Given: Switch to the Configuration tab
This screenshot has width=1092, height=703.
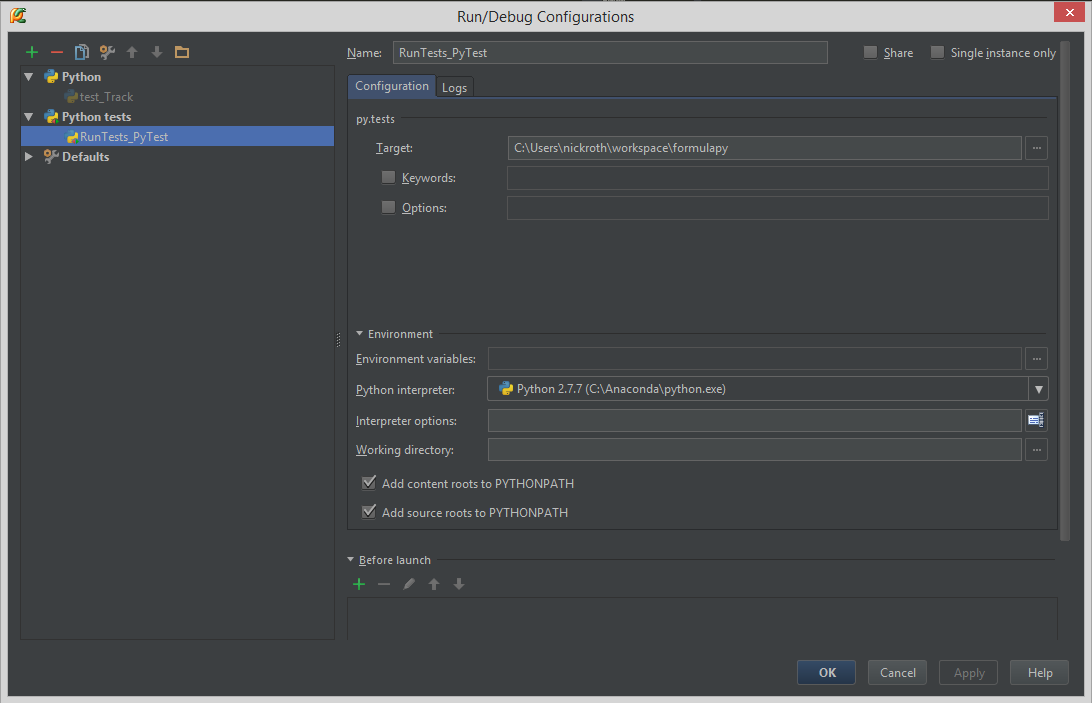Looking at the screenshot, I should [x=392, y=86].
